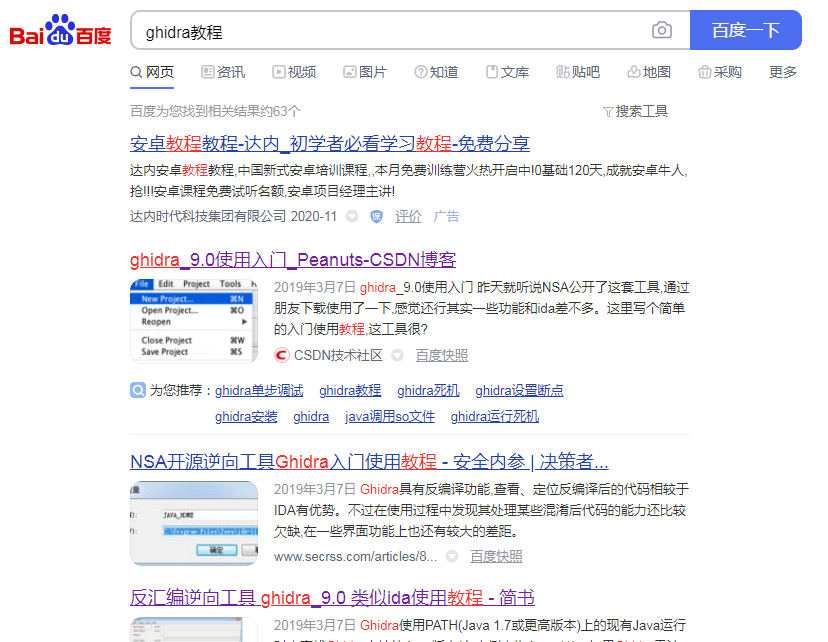Image resolution: width=828 pixels, height=642 pixels.
Task: Switch to the 网页 tab
Action: point(152,72)
